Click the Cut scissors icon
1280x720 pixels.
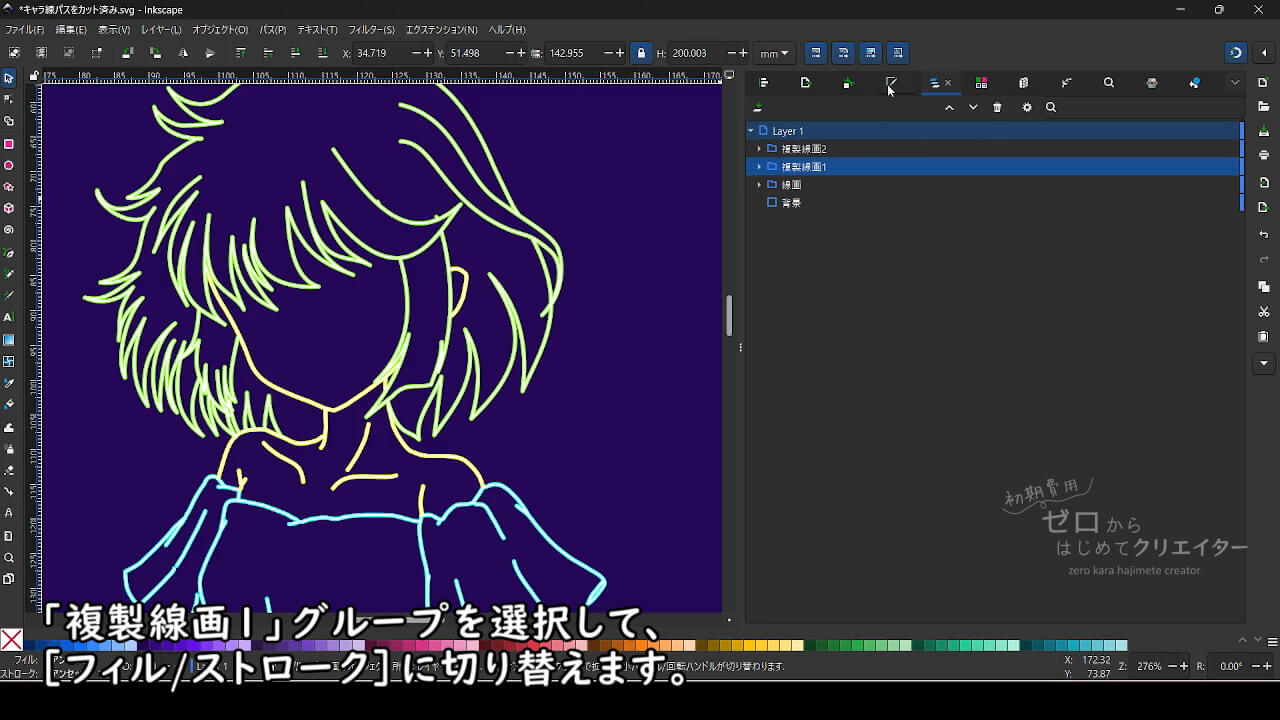1264,312
